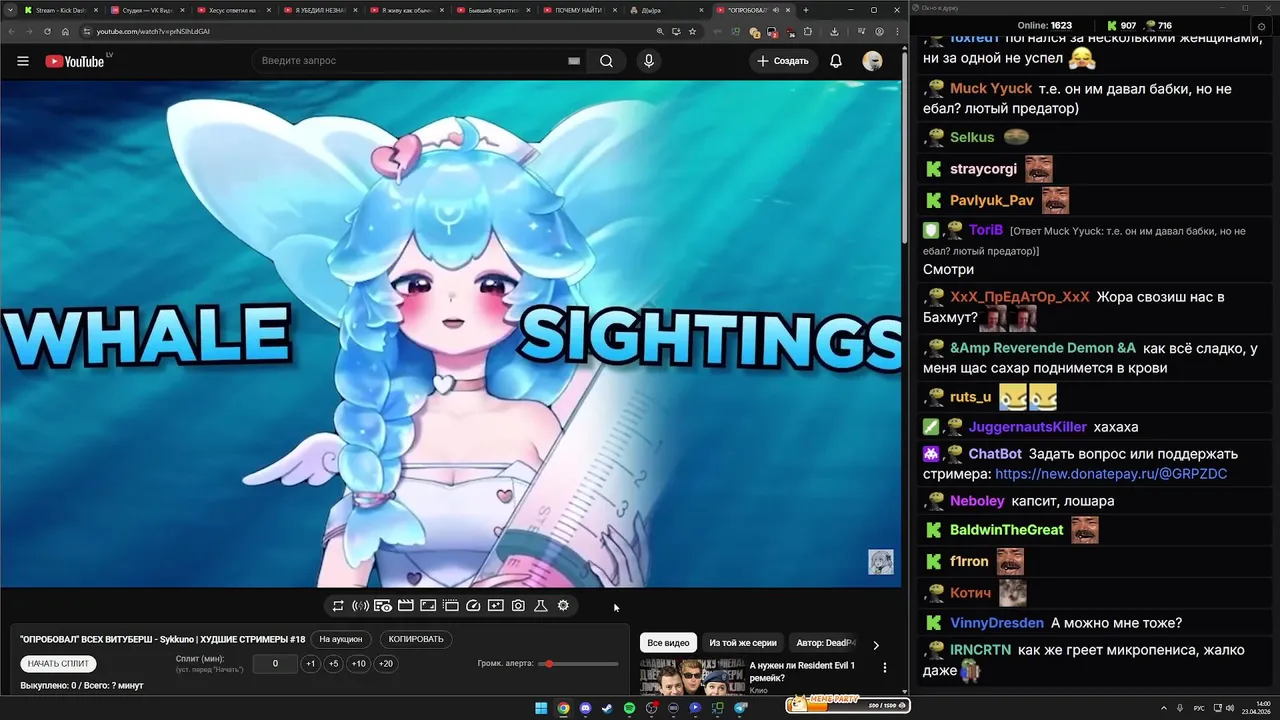
Task: Switch to Я УБЕДИЛ НЕЗНАК tab
Action: coord(320,10)
